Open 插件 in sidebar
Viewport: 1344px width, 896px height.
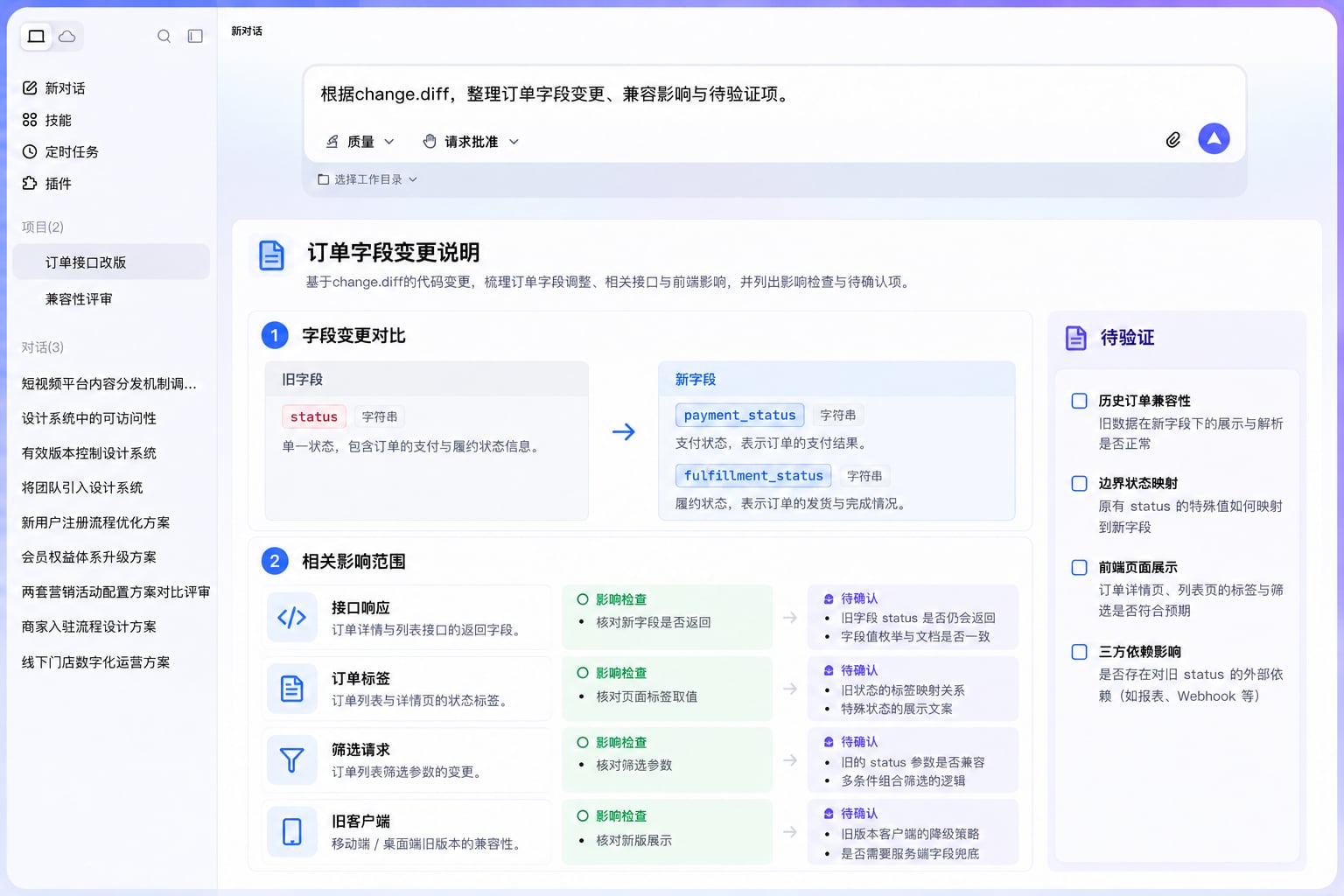tap(47, 183)
